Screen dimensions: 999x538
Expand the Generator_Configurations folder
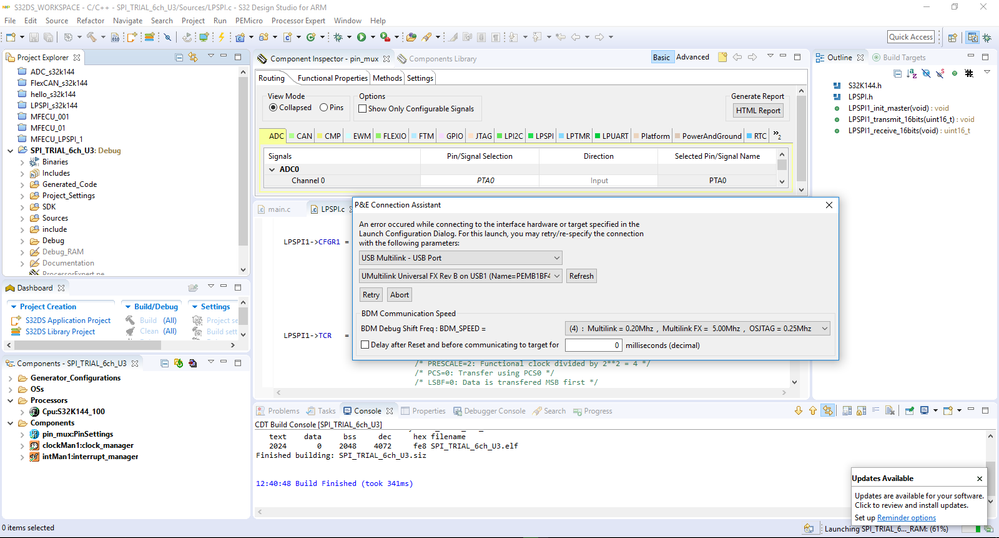pyautogui.click(x=10, y=378)
